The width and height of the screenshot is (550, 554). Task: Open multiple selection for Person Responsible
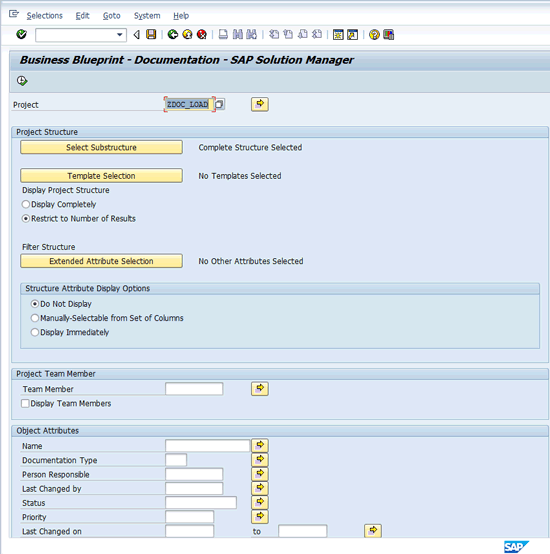tap(260, 474)
